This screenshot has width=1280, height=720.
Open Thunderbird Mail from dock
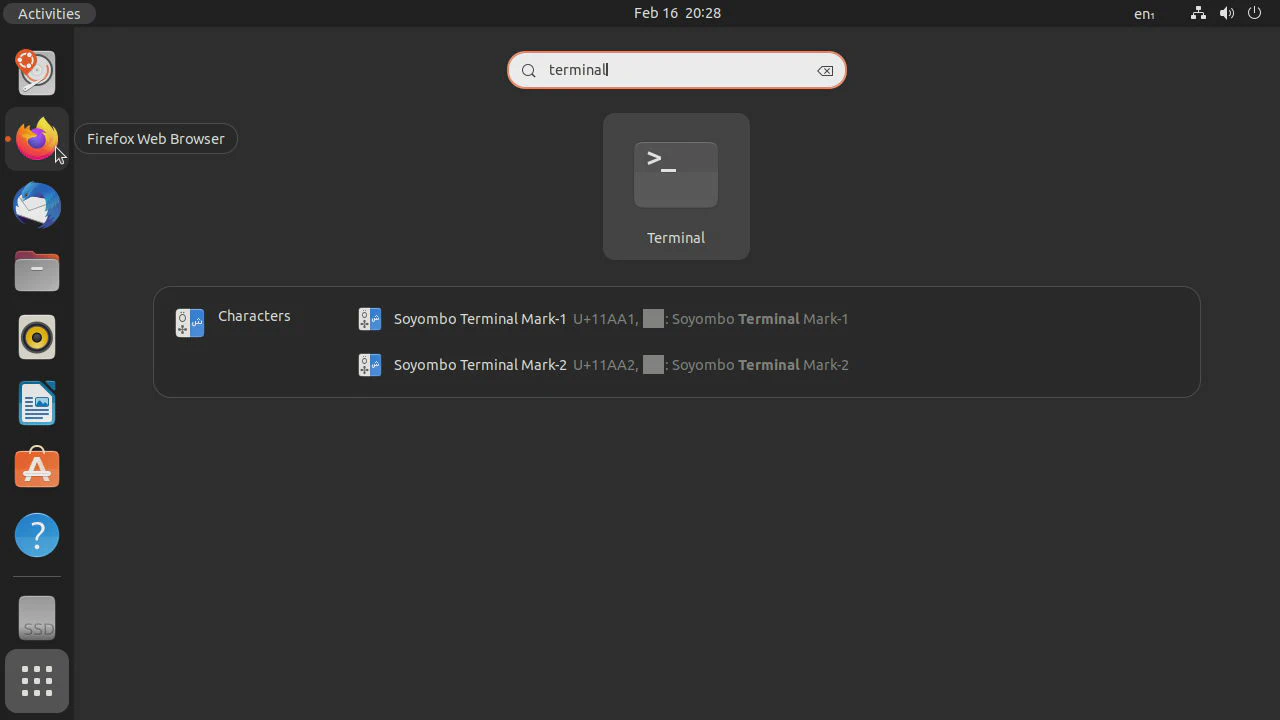37,205
